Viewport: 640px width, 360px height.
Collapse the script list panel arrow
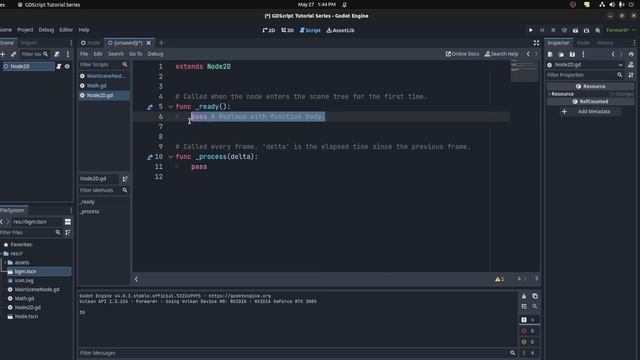(x=136, y=279)
